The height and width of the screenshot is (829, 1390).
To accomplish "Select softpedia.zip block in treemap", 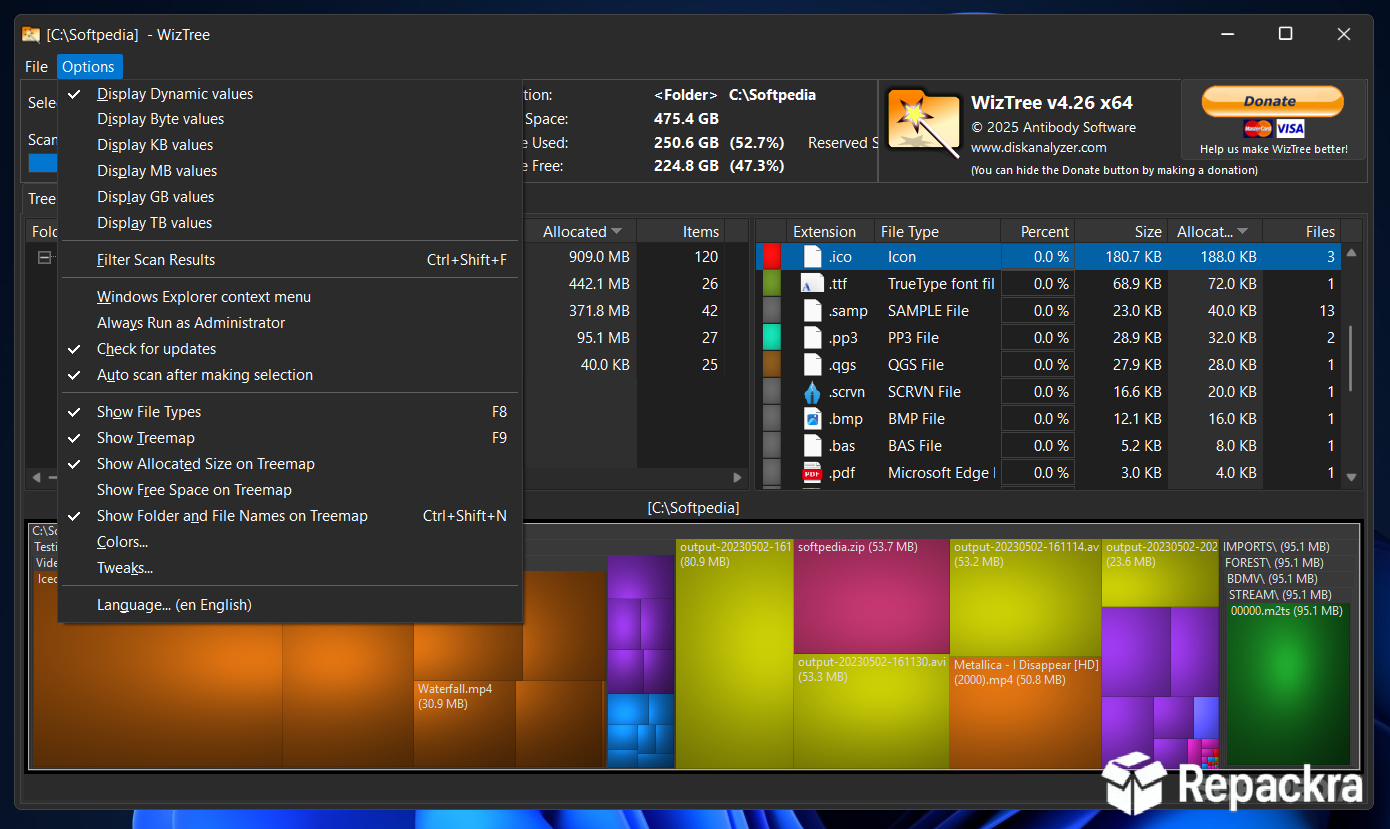I will pyautogui.click(x=871, y=596).
